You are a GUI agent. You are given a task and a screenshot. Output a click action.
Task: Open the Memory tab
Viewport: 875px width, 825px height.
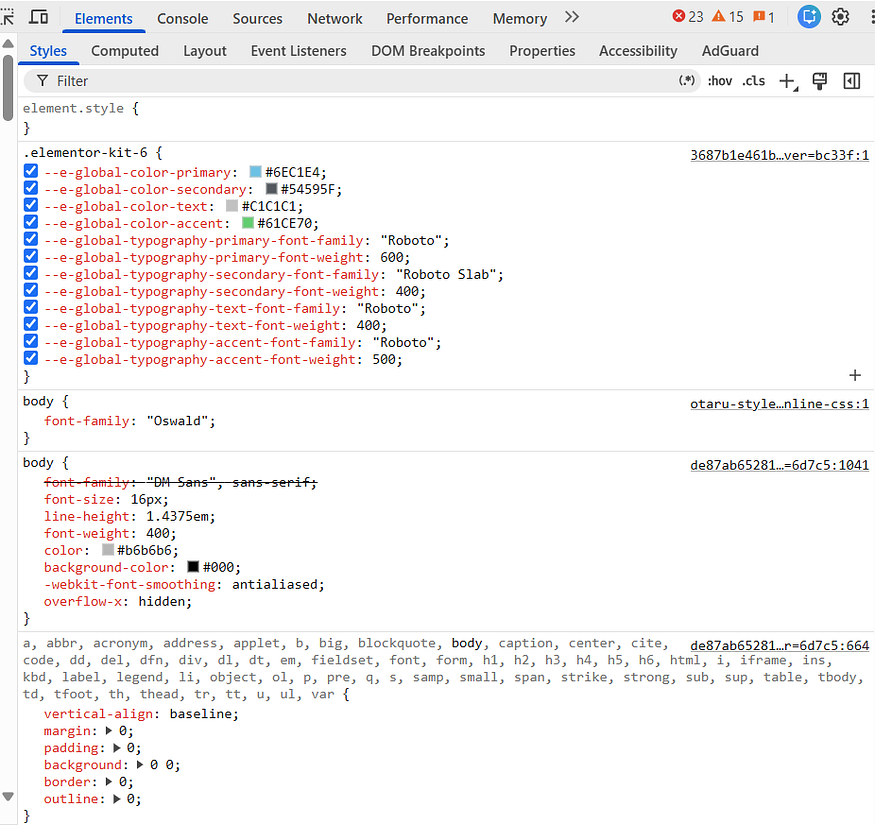pyautogui.click(x=520, y=18)
